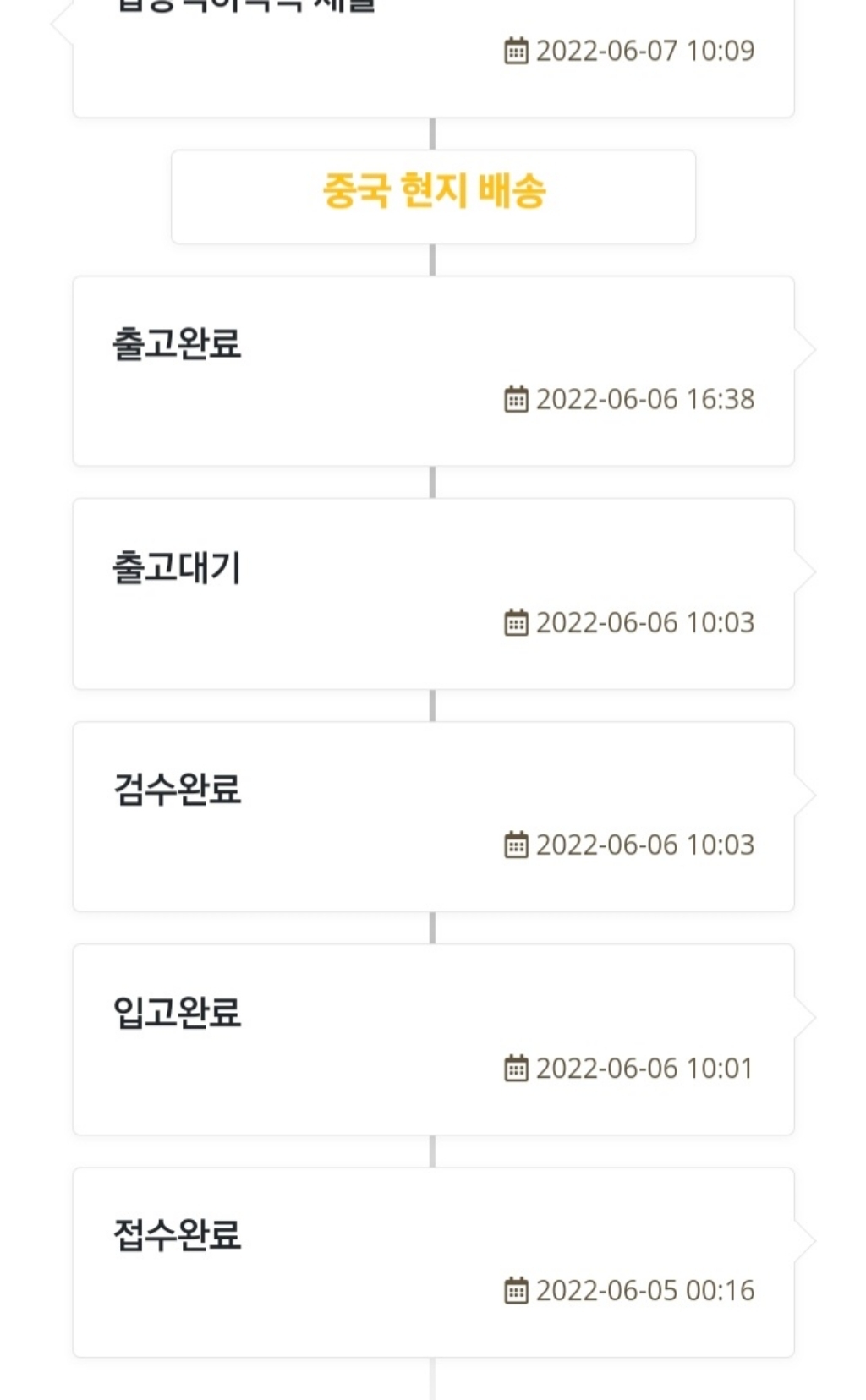This screenshot has height=1400, width=866.
Task: Tap the 출고대기 status title
Action: point(177,567)
